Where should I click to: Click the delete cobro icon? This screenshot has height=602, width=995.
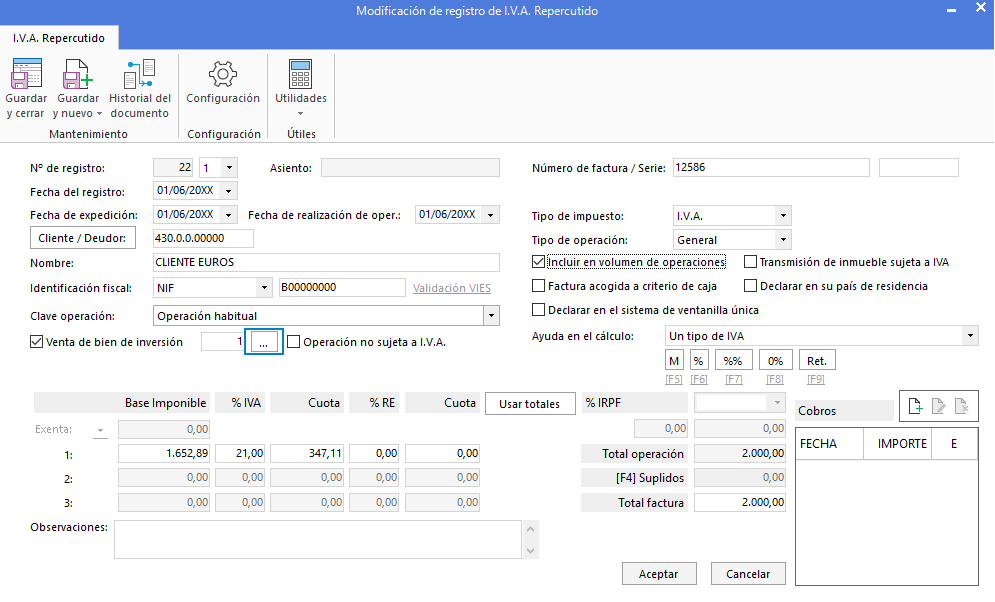coord(961,406)
